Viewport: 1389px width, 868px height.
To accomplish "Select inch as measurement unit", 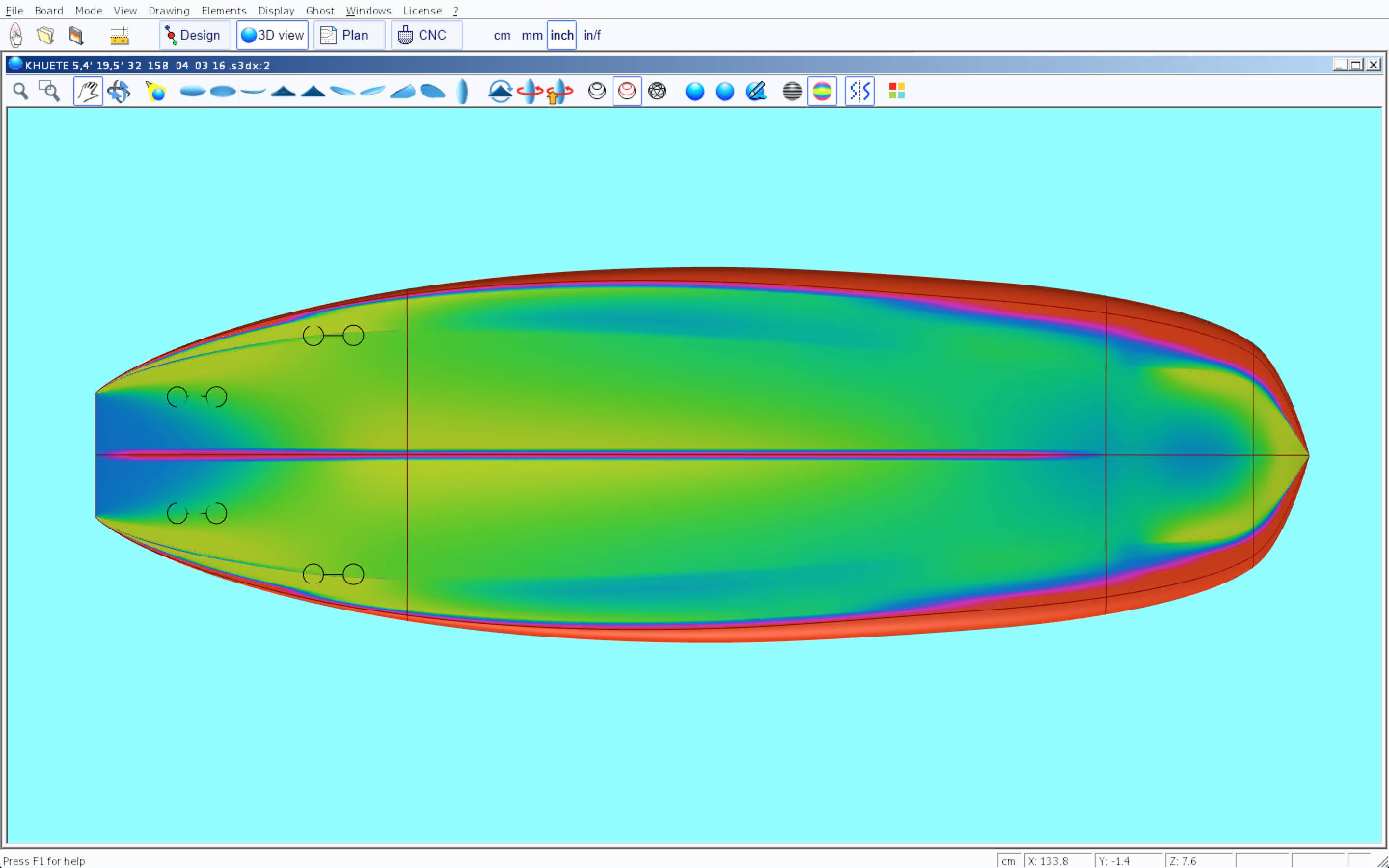I will [x=561, y=36].
